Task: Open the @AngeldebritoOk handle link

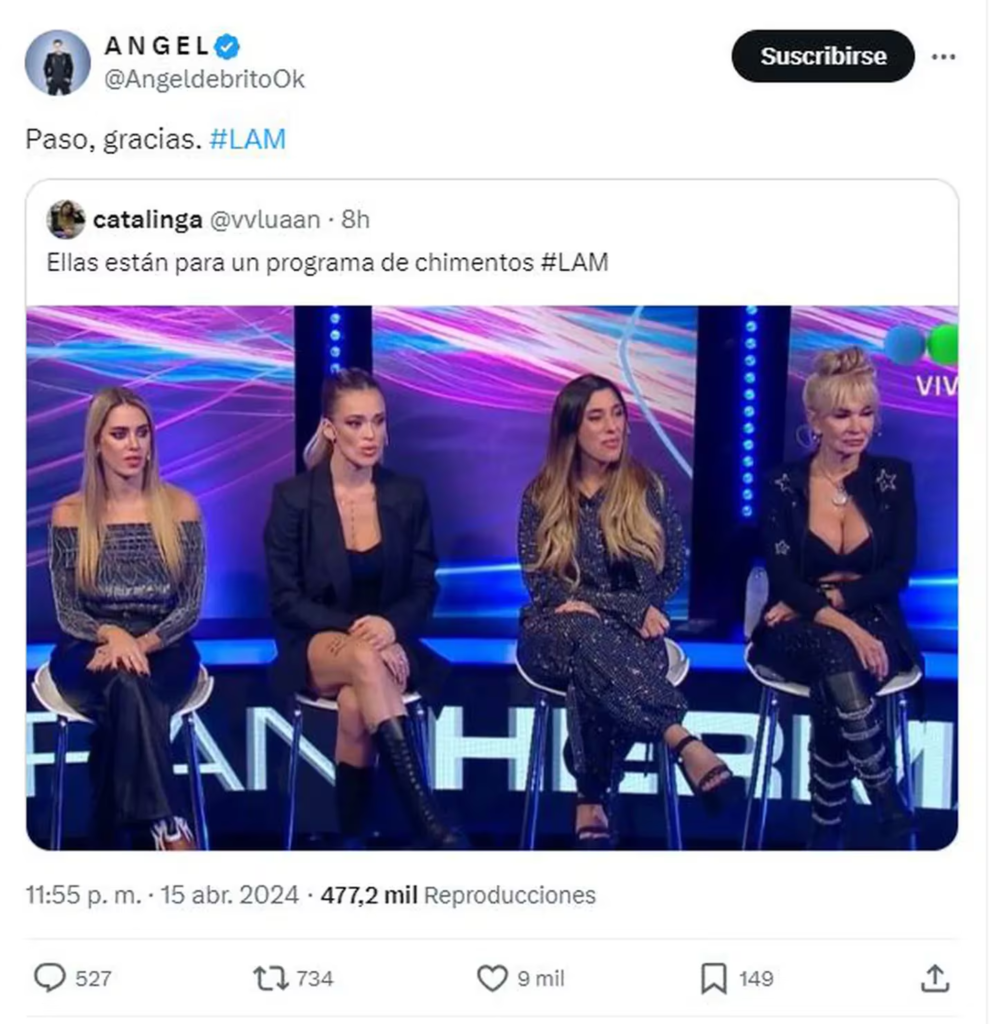Action: (204, 79)
